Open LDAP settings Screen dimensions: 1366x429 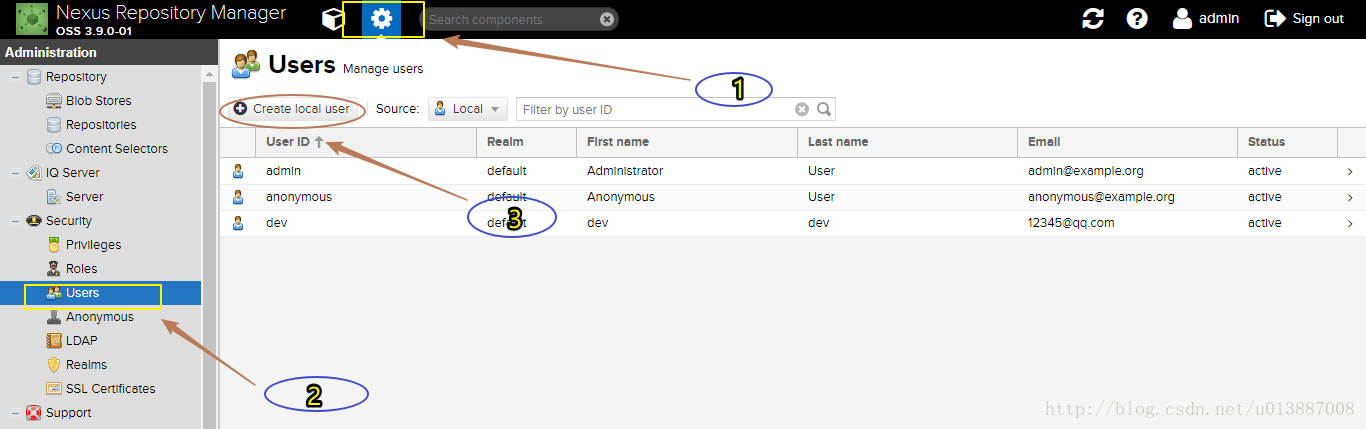point(82,341)
